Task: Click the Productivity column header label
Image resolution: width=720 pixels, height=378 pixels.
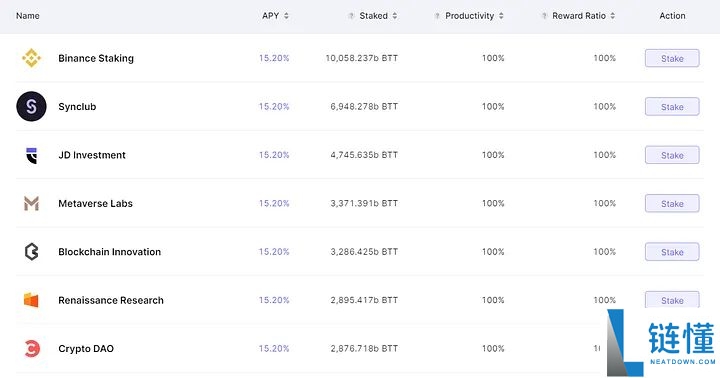Action: click(x=469, y=16)
